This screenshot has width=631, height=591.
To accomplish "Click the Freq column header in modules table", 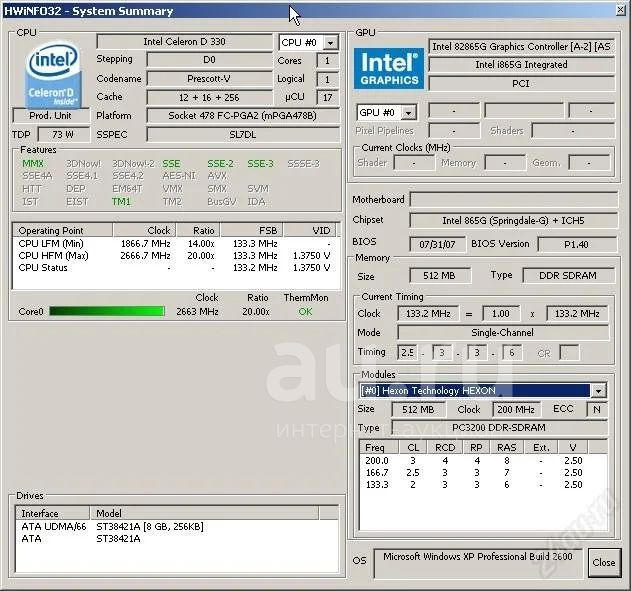I will [x=378, y=447].
